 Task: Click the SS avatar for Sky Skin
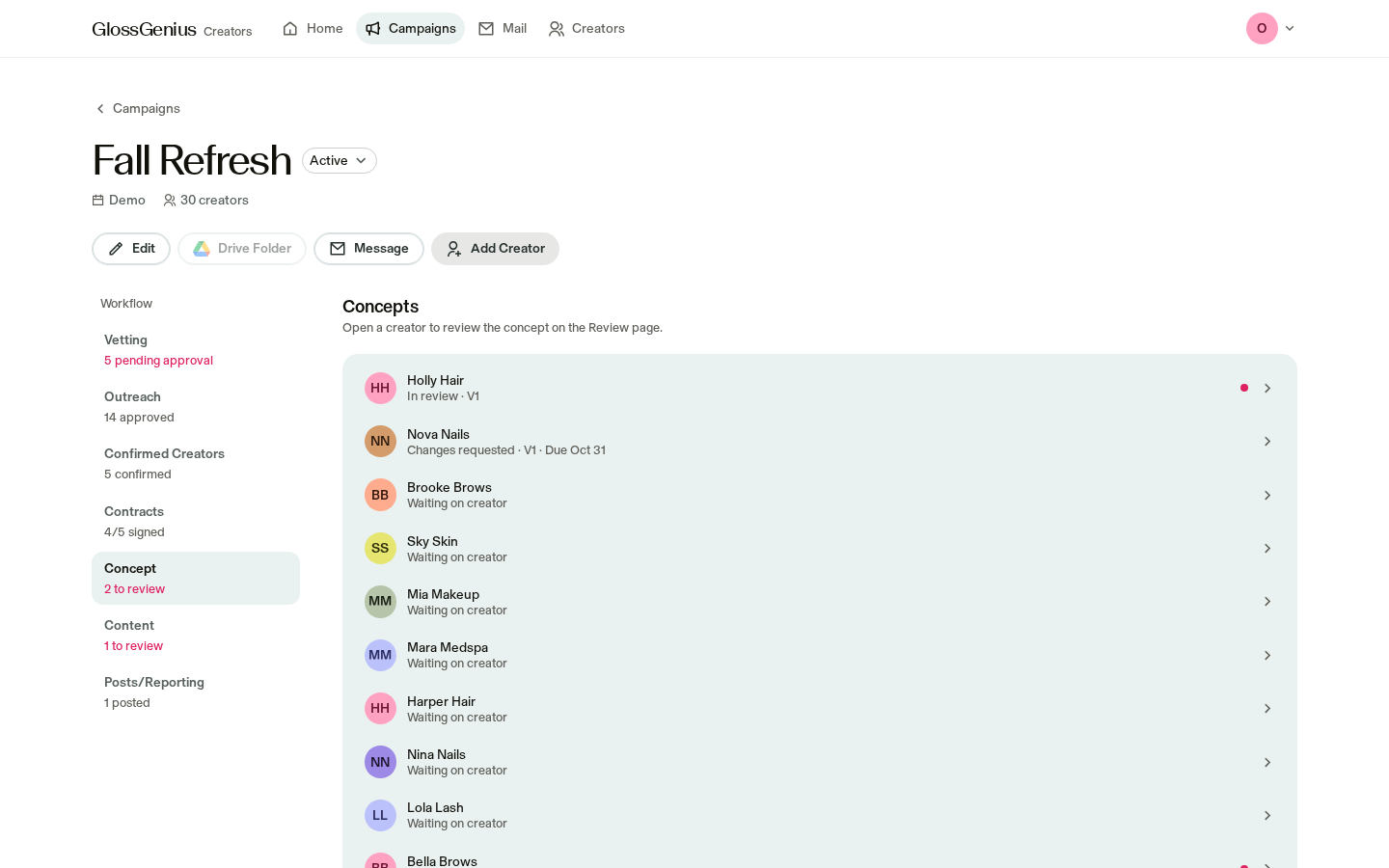(380, 549)
